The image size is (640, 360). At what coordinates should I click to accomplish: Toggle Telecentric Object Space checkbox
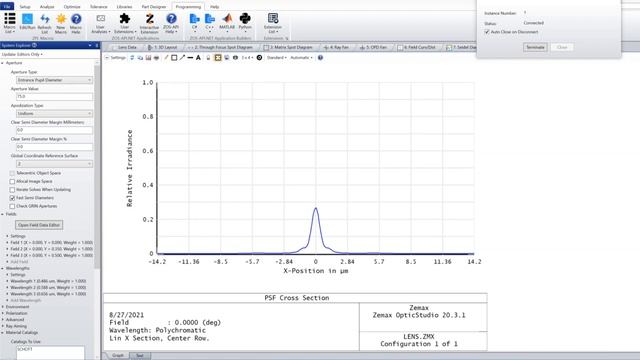click(12, 173)
